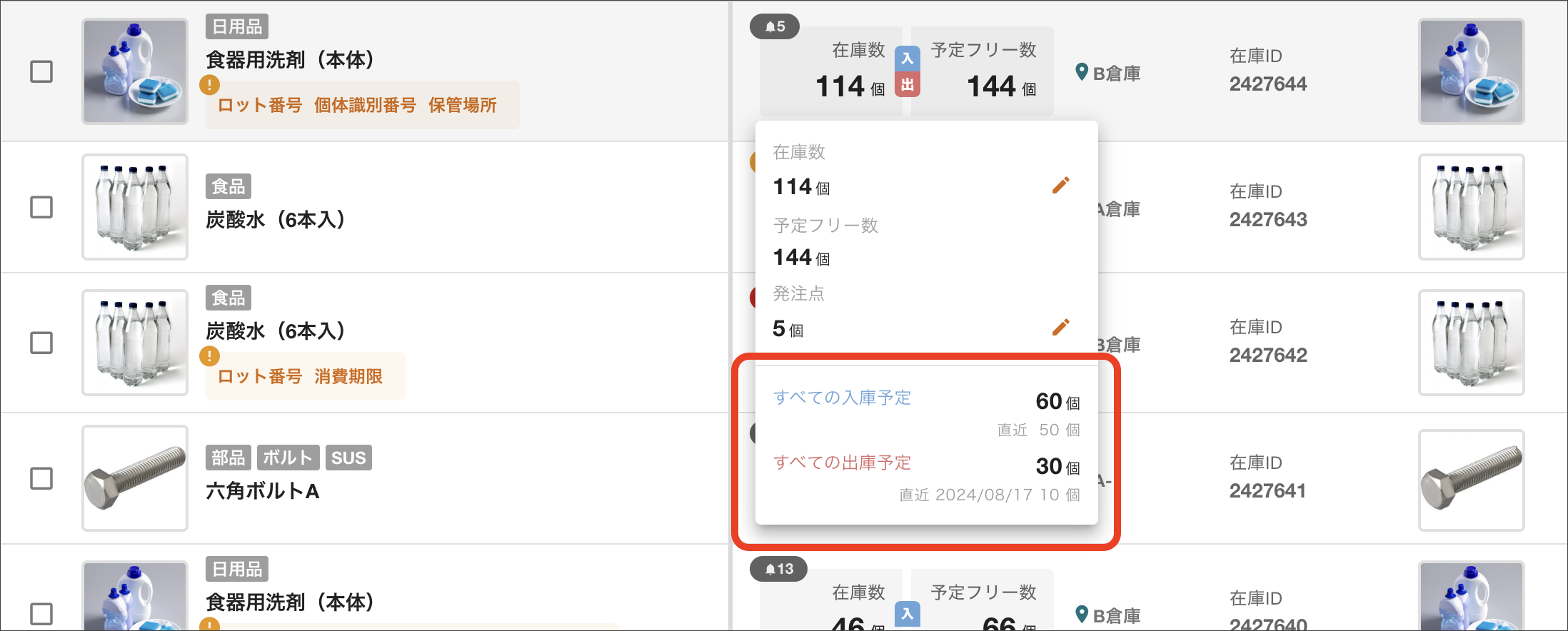Click the B倉庫 location pin in first row

[x=1082, y=72]
